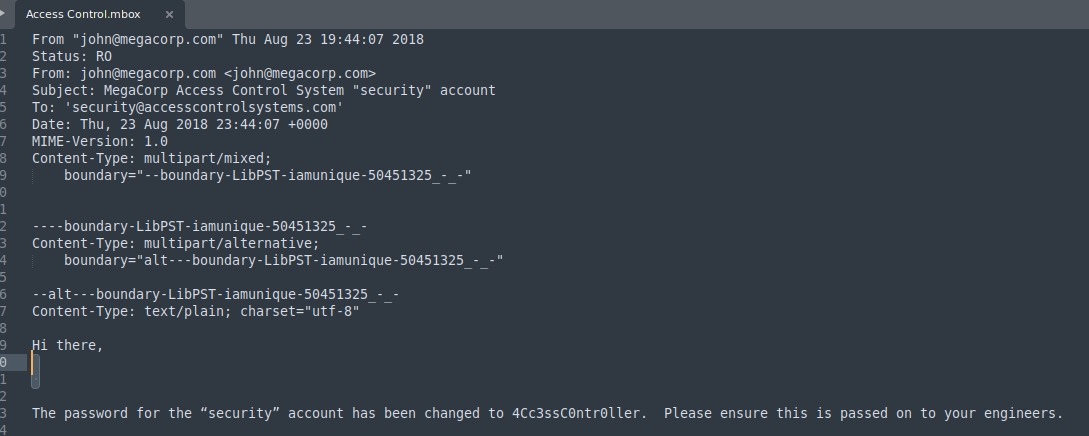Click the tab scroll arrow left of the tab
1089x436 pixels.
click(x=6, y=14)
